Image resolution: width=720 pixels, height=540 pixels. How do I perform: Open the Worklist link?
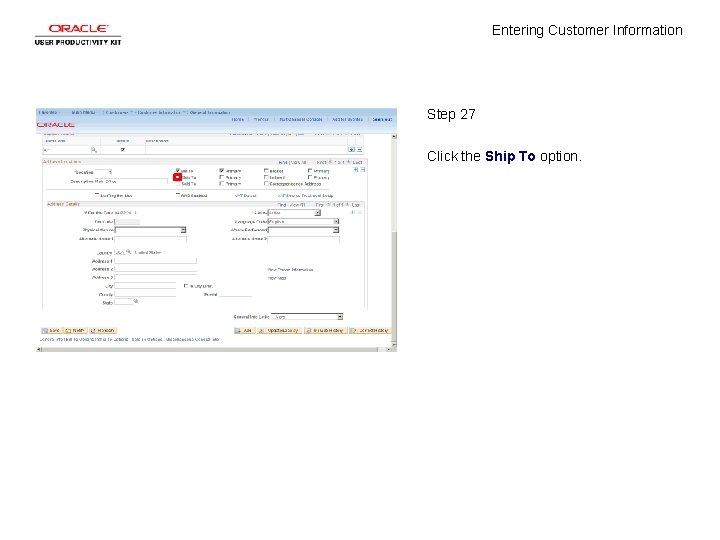[261, 119]
